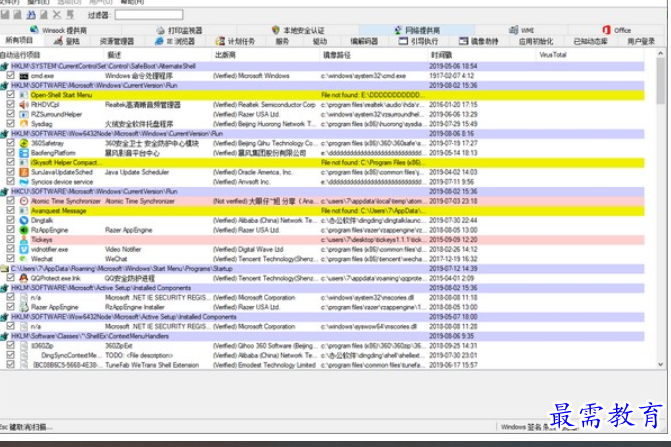Click the vertical scrollbar up arrow
The height and width of the screenshot is (447, 671).
pos(660,53)
